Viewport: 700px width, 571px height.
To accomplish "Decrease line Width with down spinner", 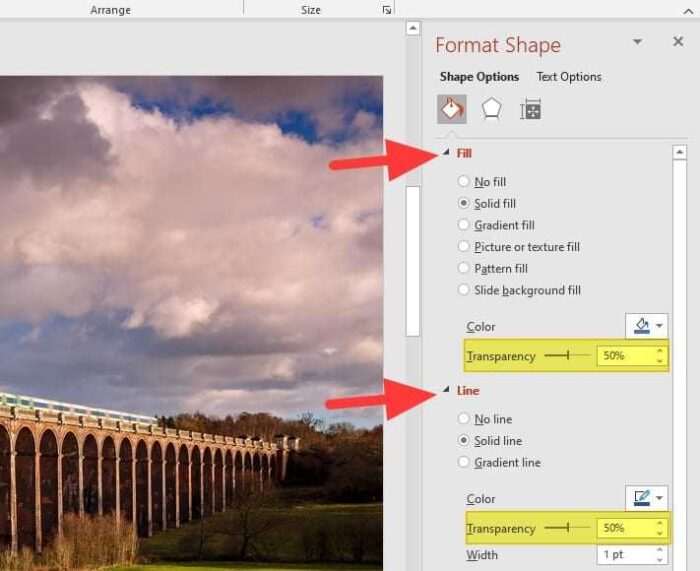I will point(660,560).
